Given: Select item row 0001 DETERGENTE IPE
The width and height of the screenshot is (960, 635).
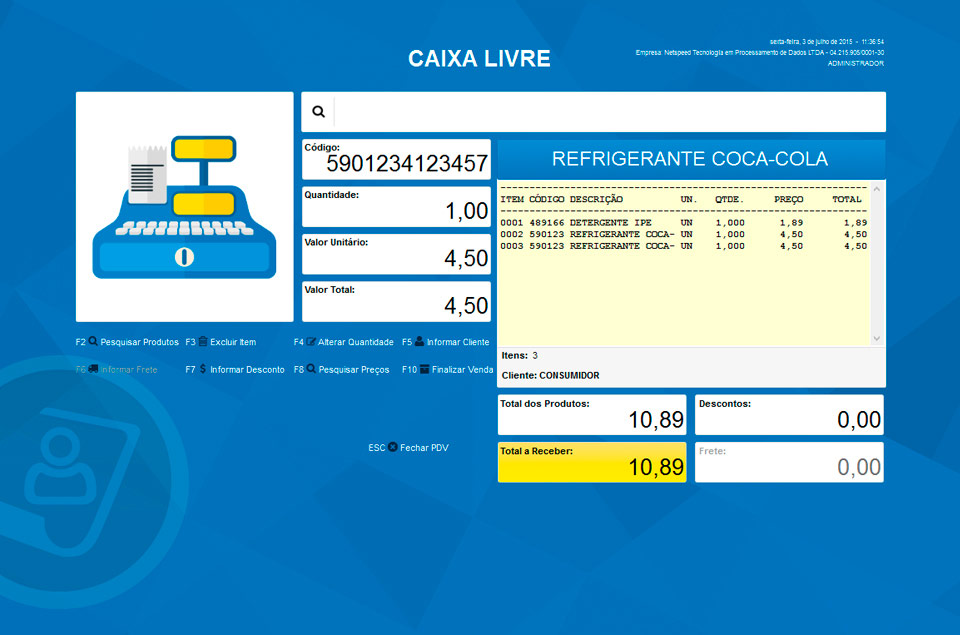Looking at the screenshot, I should pos(683,223).
